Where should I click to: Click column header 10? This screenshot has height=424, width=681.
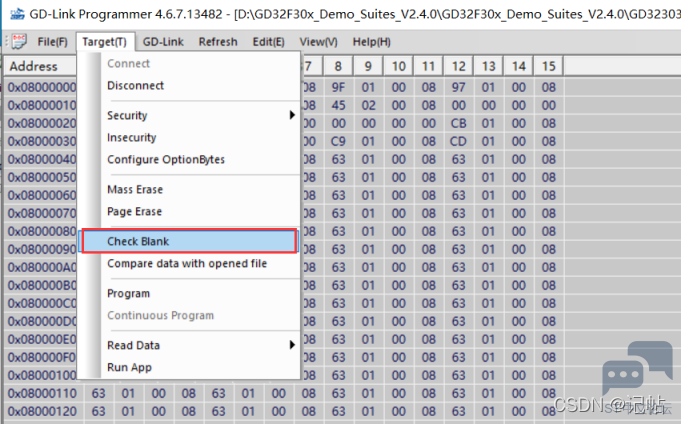pyautogui.click(x=398, y=66)
